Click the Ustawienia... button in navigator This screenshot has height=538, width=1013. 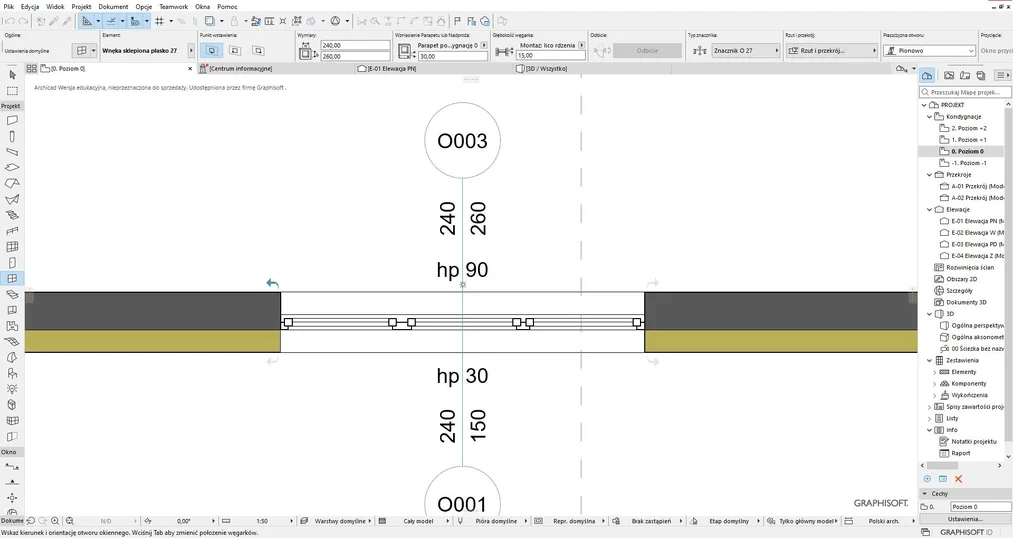click(965, 519)
